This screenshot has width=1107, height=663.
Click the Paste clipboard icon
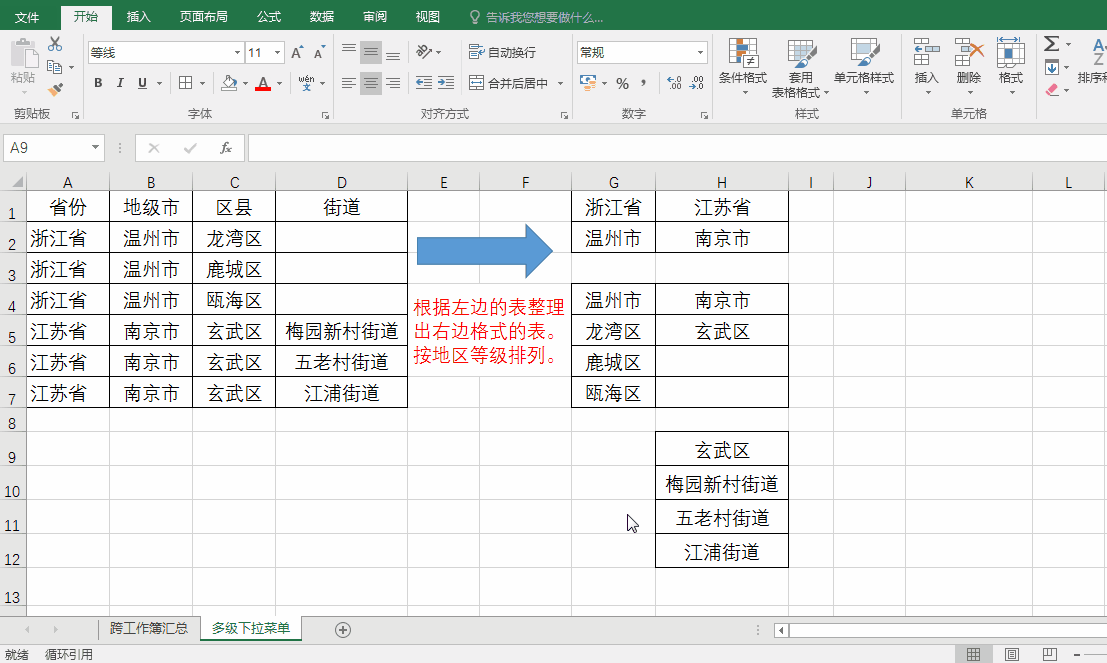(23, 54)
